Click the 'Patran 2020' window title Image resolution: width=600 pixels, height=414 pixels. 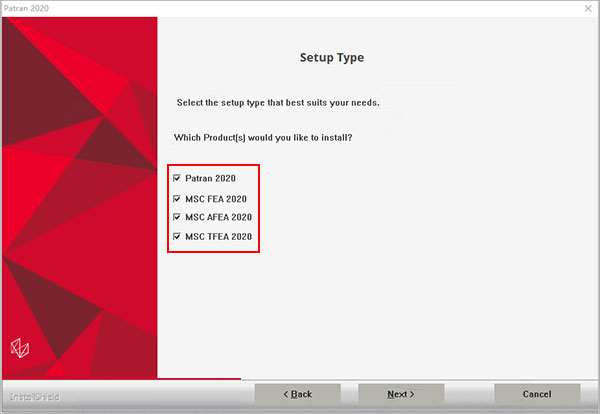(x=26, y=8)
